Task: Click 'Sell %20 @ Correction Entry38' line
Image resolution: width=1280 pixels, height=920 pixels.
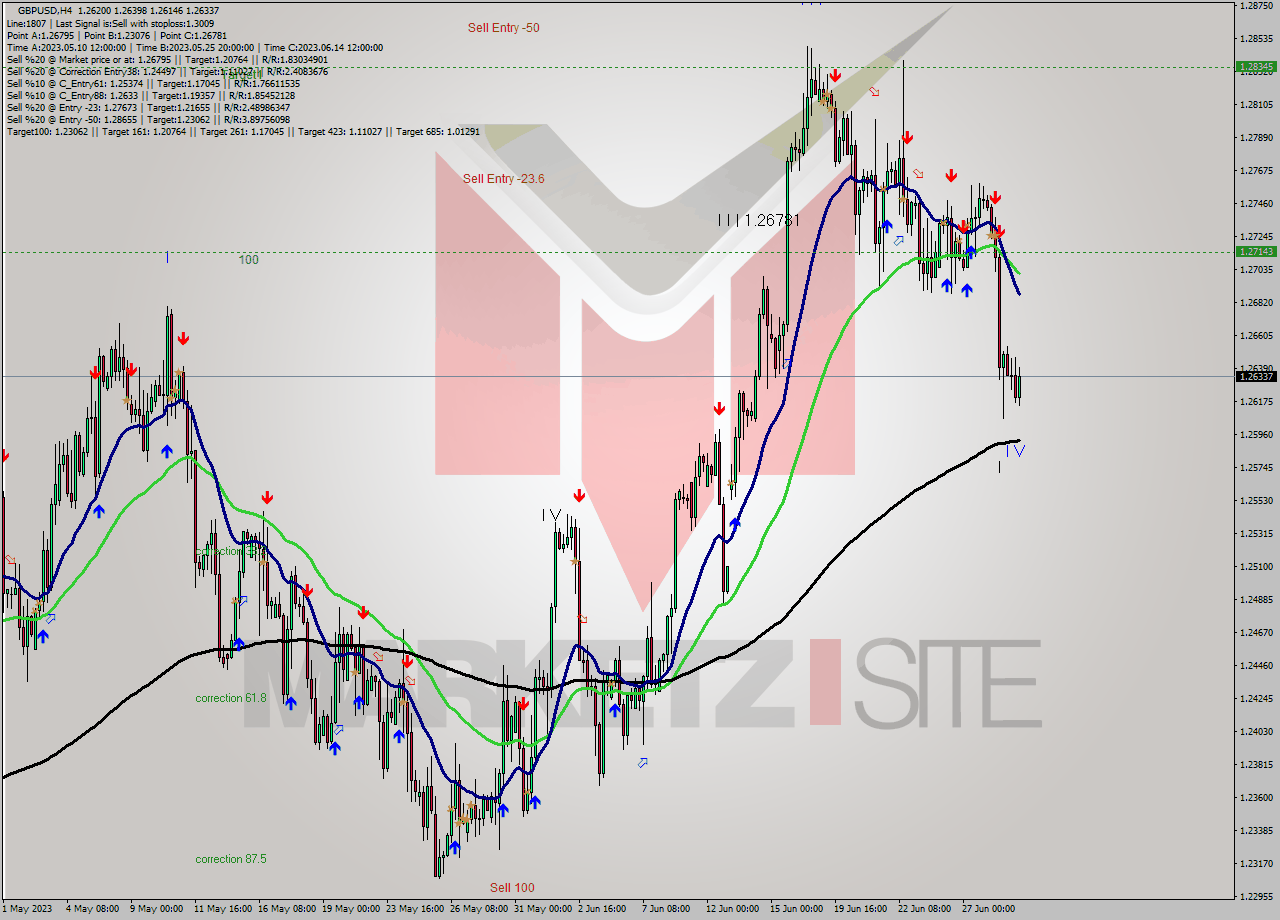Action: pos(167,71)
